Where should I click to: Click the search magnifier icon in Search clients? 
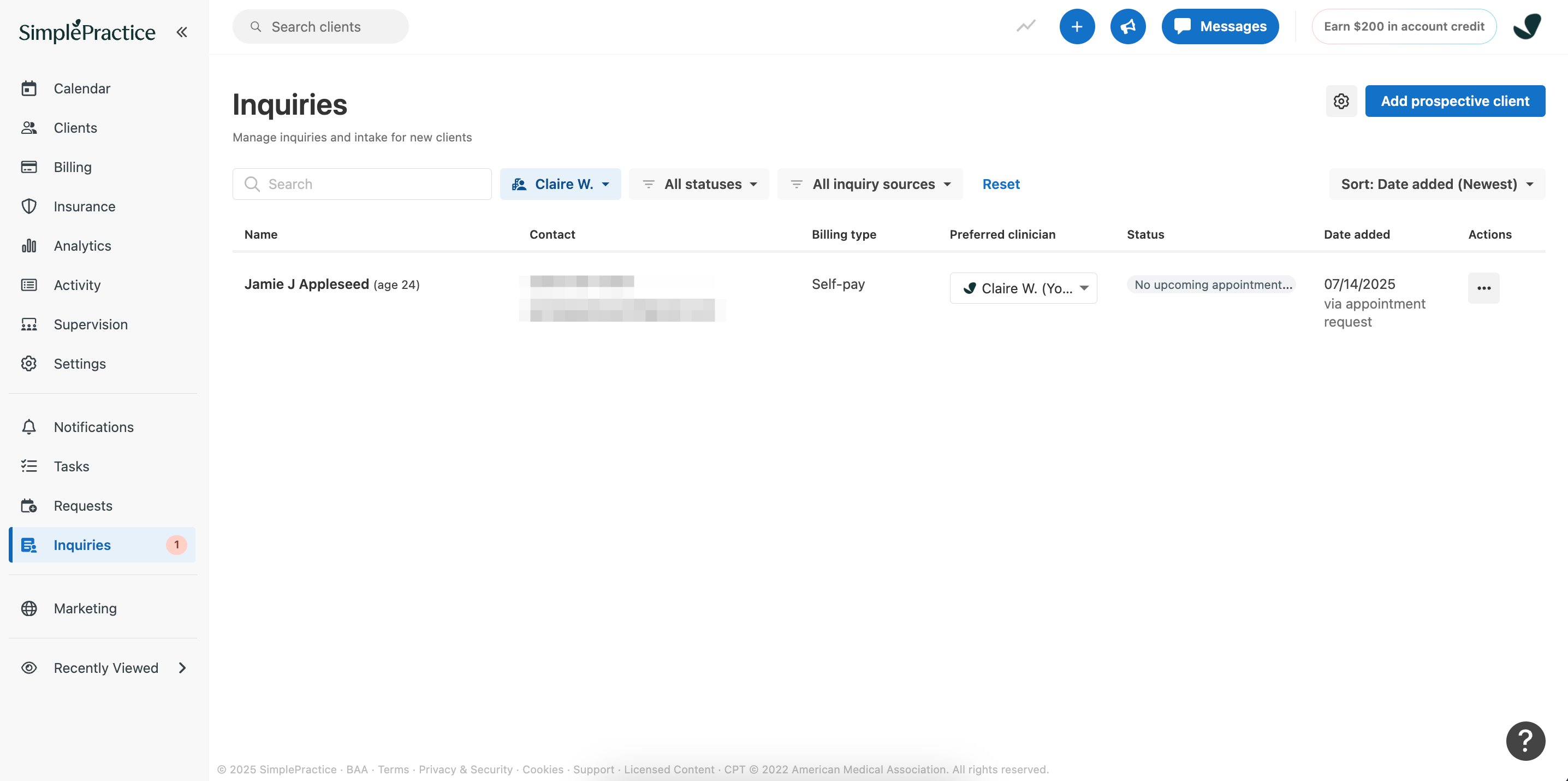tap(256, 27)
